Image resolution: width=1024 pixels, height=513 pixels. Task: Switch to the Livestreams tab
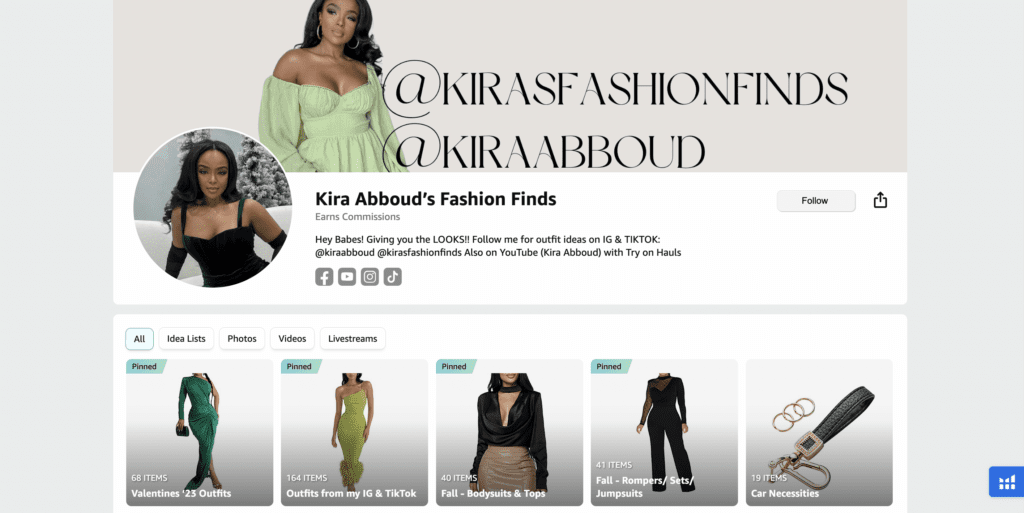click(x=353, y=339)
